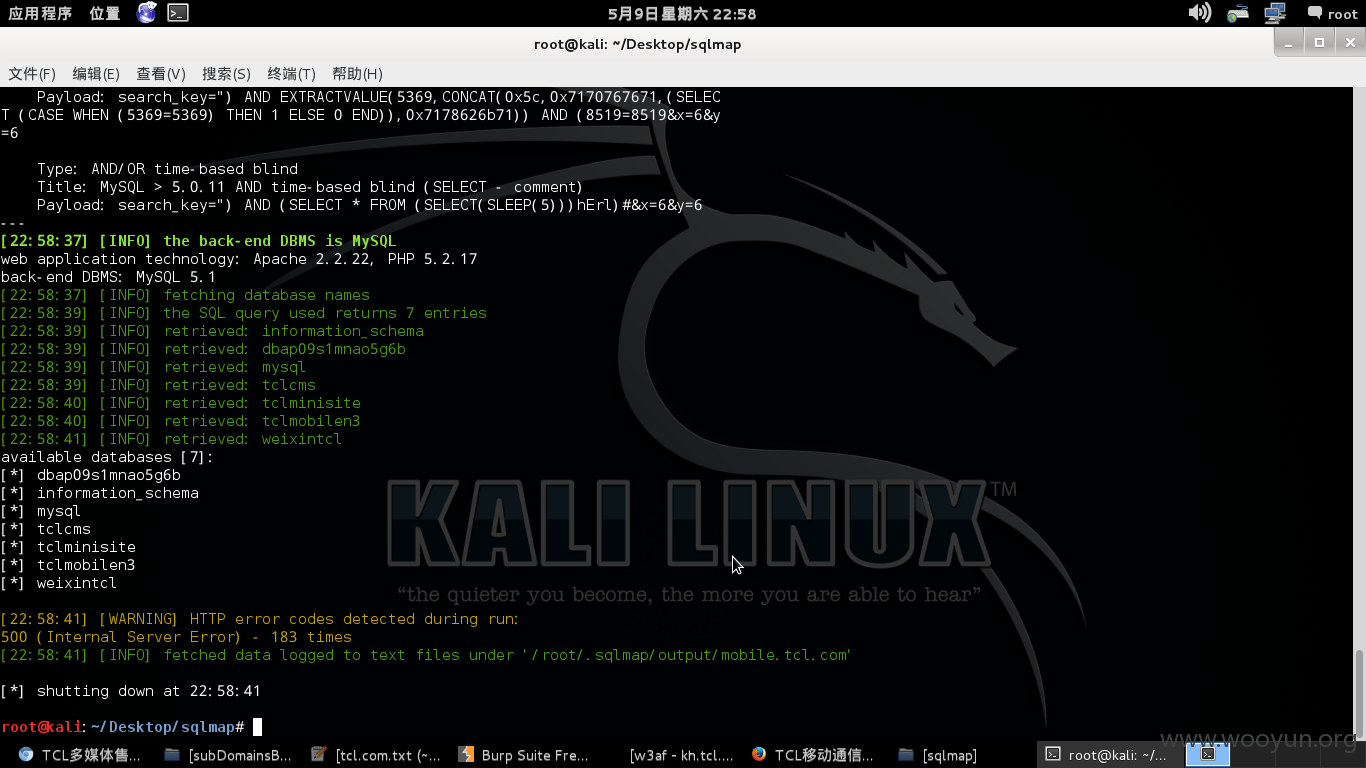
Task: Open the network connections tray icon
Action: point(1275,13)
